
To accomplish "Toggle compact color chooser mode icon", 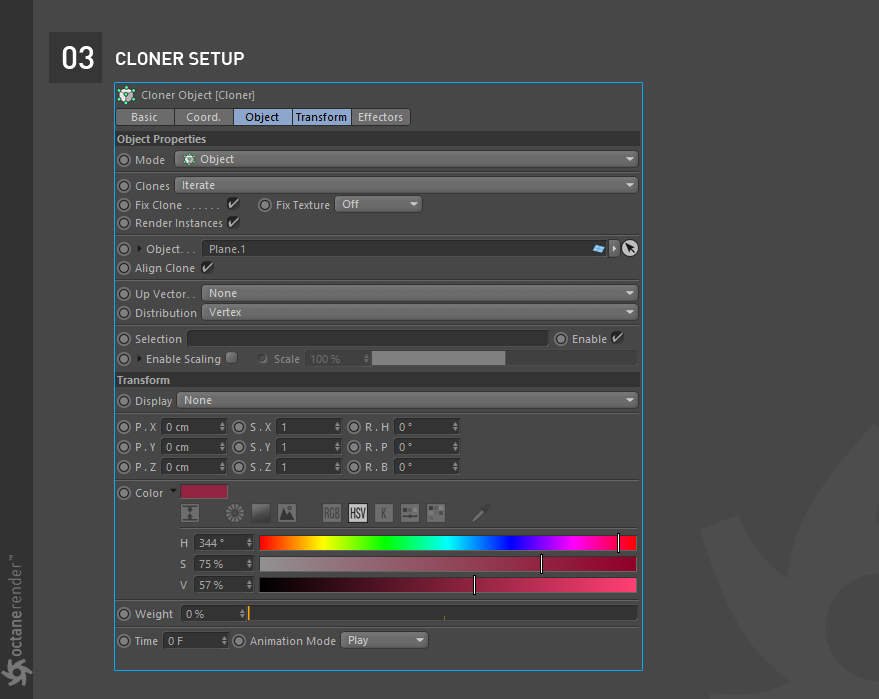I will click(x=190, y=513).
